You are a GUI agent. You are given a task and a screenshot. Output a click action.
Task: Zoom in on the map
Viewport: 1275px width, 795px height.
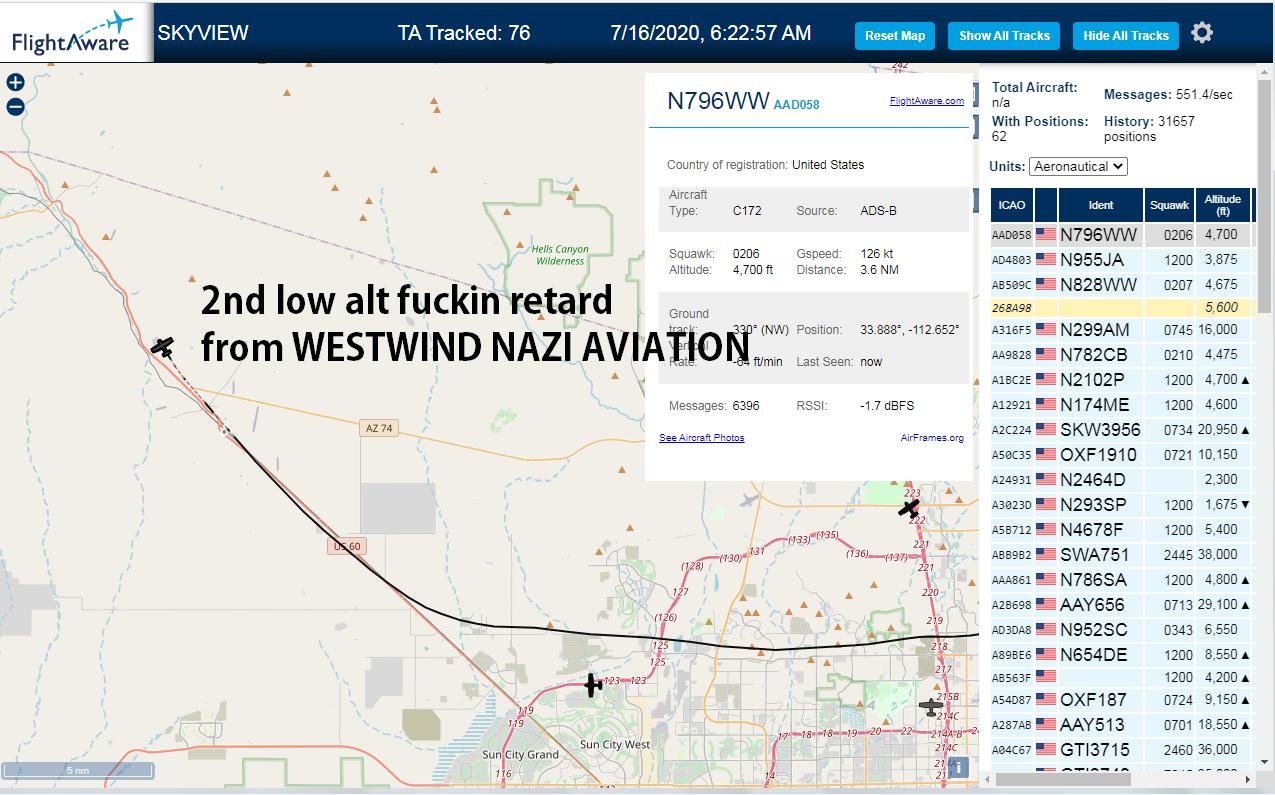tap(15, 83)
